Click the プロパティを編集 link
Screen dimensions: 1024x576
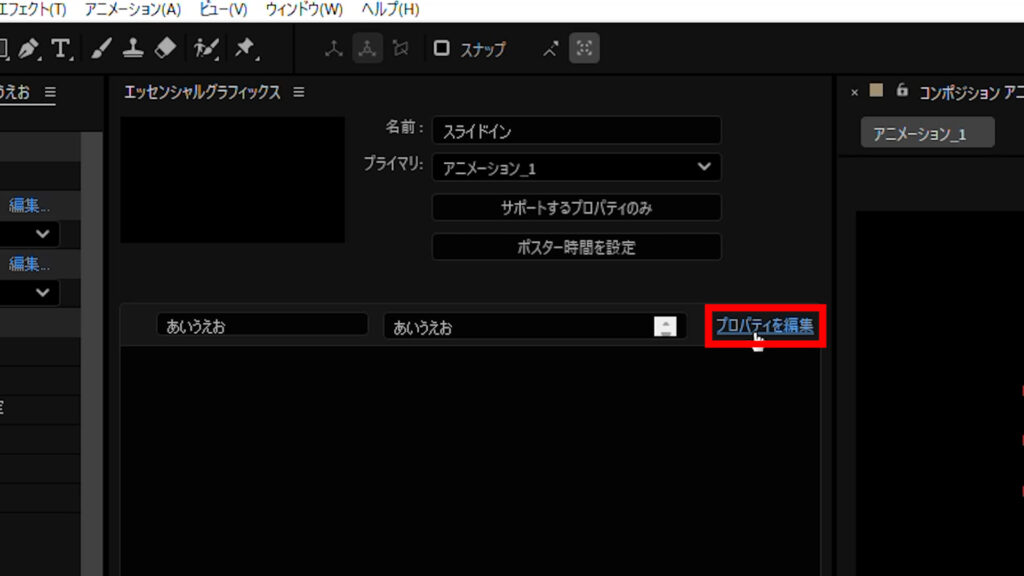[764, 325]
